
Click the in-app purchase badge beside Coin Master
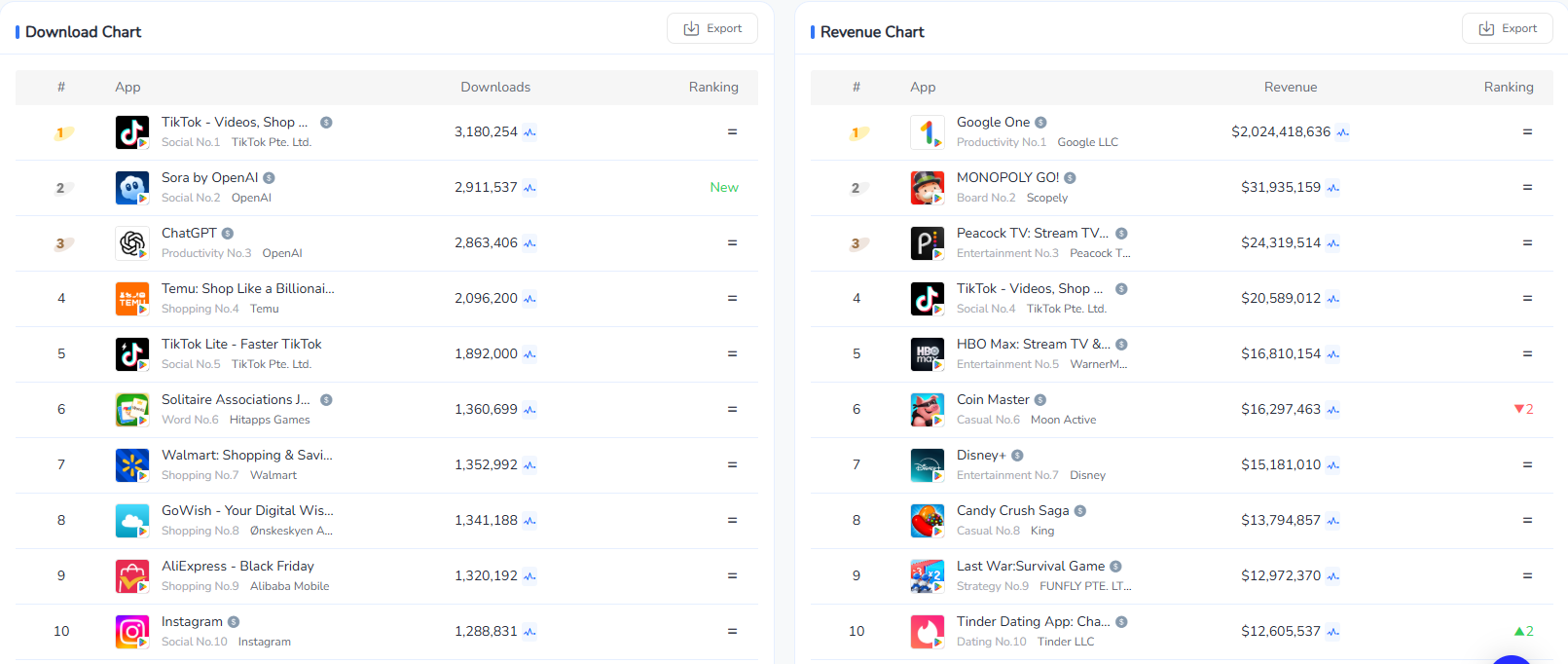click(x=1040, y=400)
